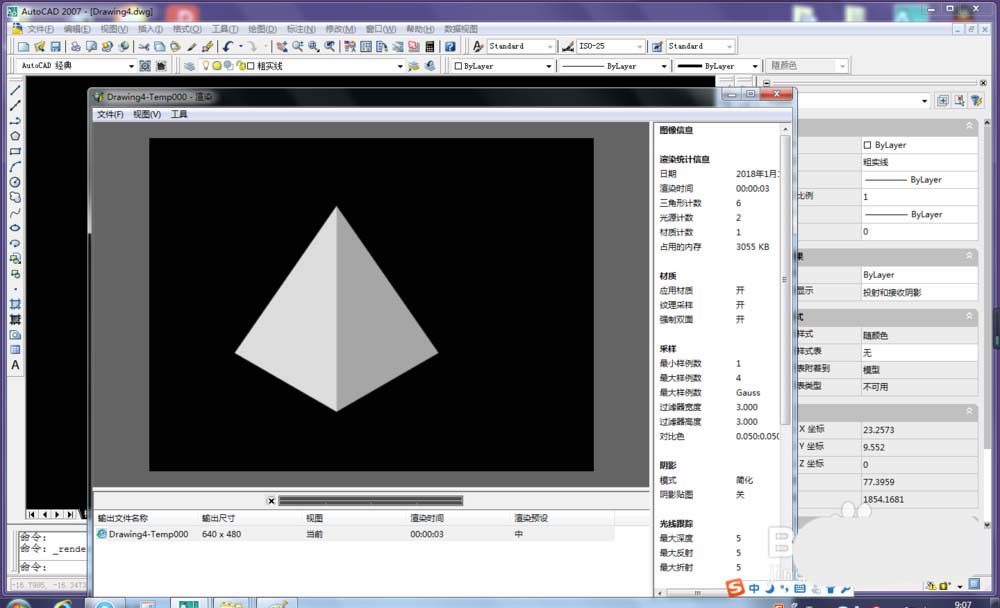Click the Save icon in toolbar
The height and width of the screenshot is (608, 1000).
point(56,46)
